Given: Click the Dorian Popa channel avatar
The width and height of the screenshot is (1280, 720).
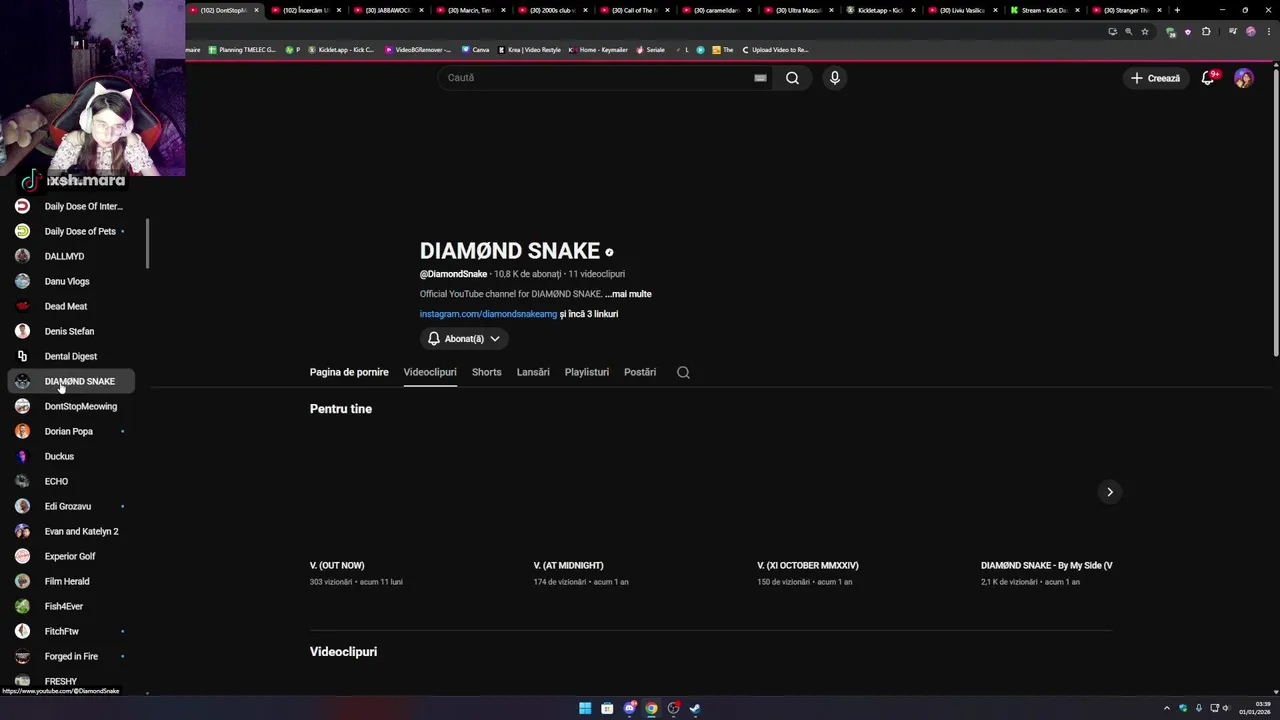Looking at the screenshot, I should (22, 431).
